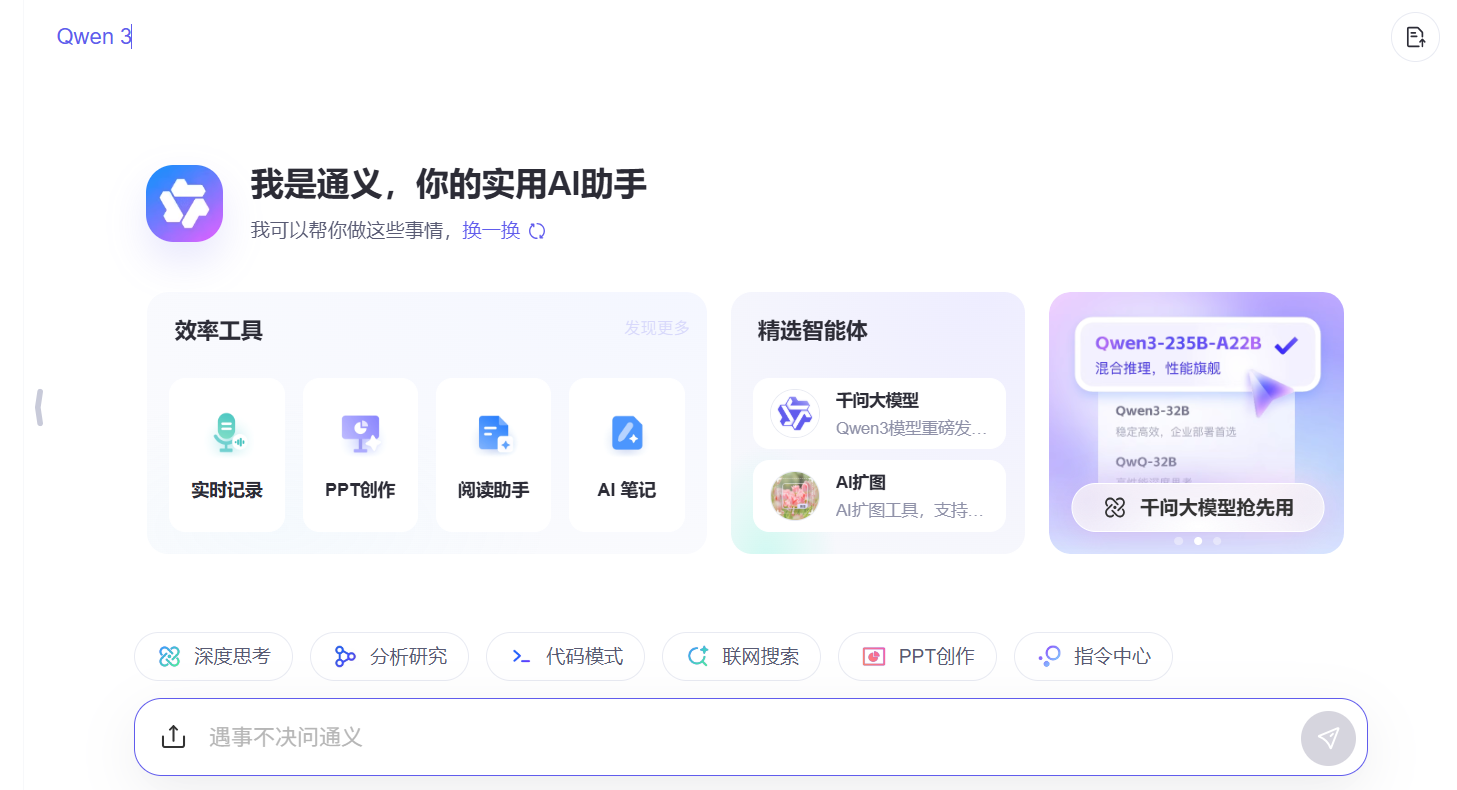1457x790 pixels.
Task: Open the AI 笔记 tool card
Action: pos(627,455)
